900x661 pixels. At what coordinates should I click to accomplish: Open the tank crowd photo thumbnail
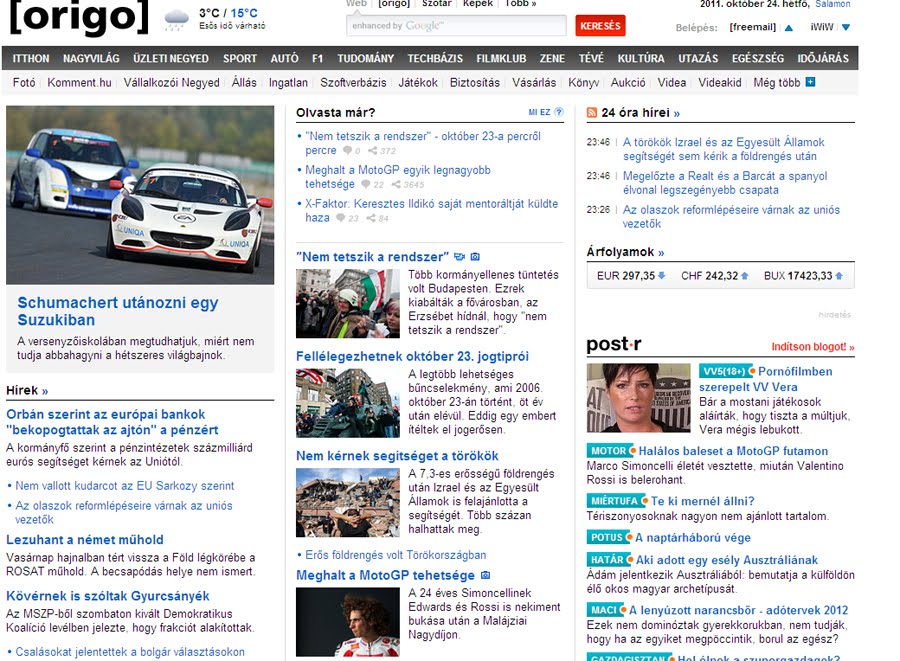(x=348, y=403)
